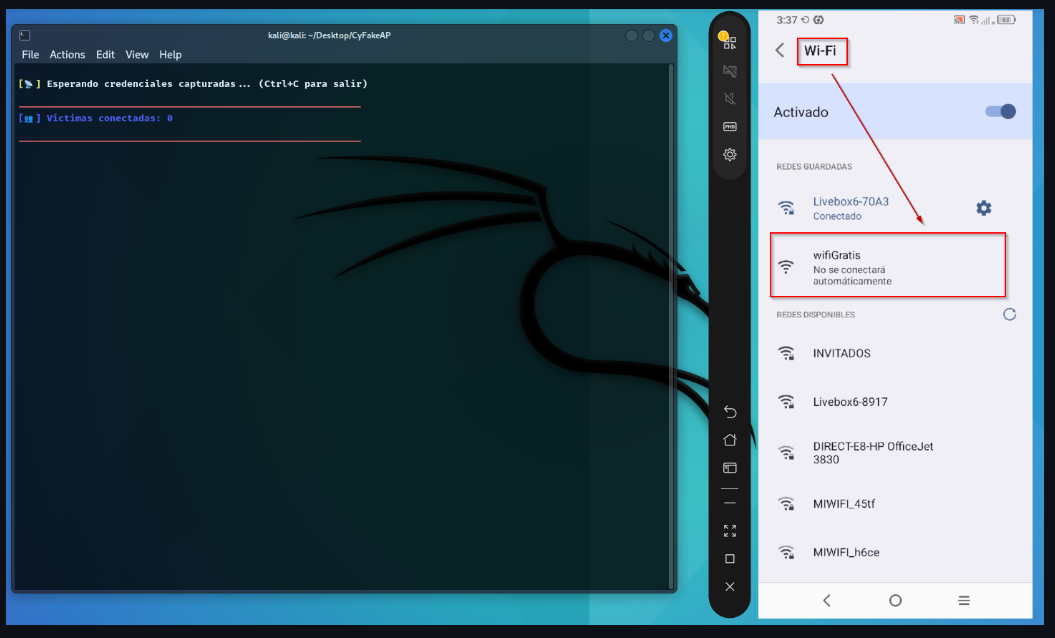The width and height of the screenshot is (1055, 638).
Task: Close the mirroring toolbar with the X icon
Action: tap(730, 587)
